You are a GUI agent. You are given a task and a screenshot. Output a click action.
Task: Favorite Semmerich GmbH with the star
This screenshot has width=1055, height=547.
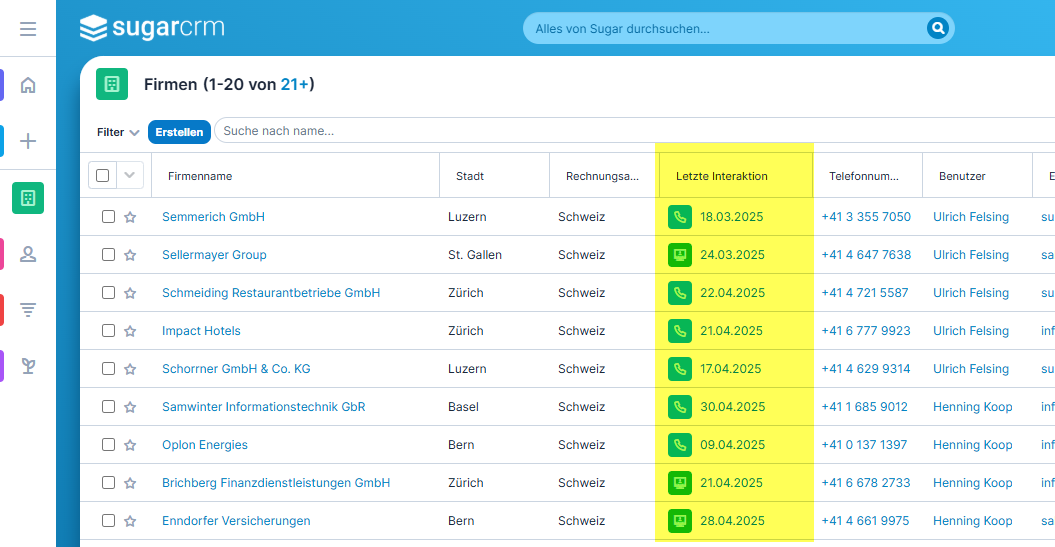130,217
